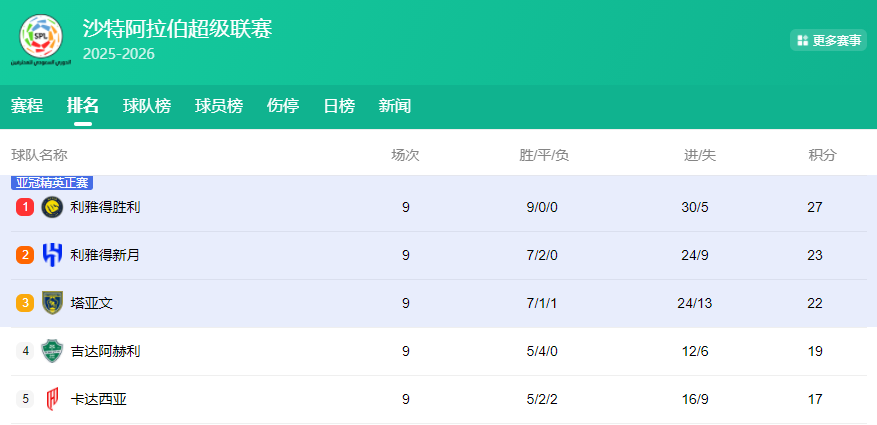Open the 更多赛事 button
This screenshot has width=877, height=425.
click(x=828, y=40)
